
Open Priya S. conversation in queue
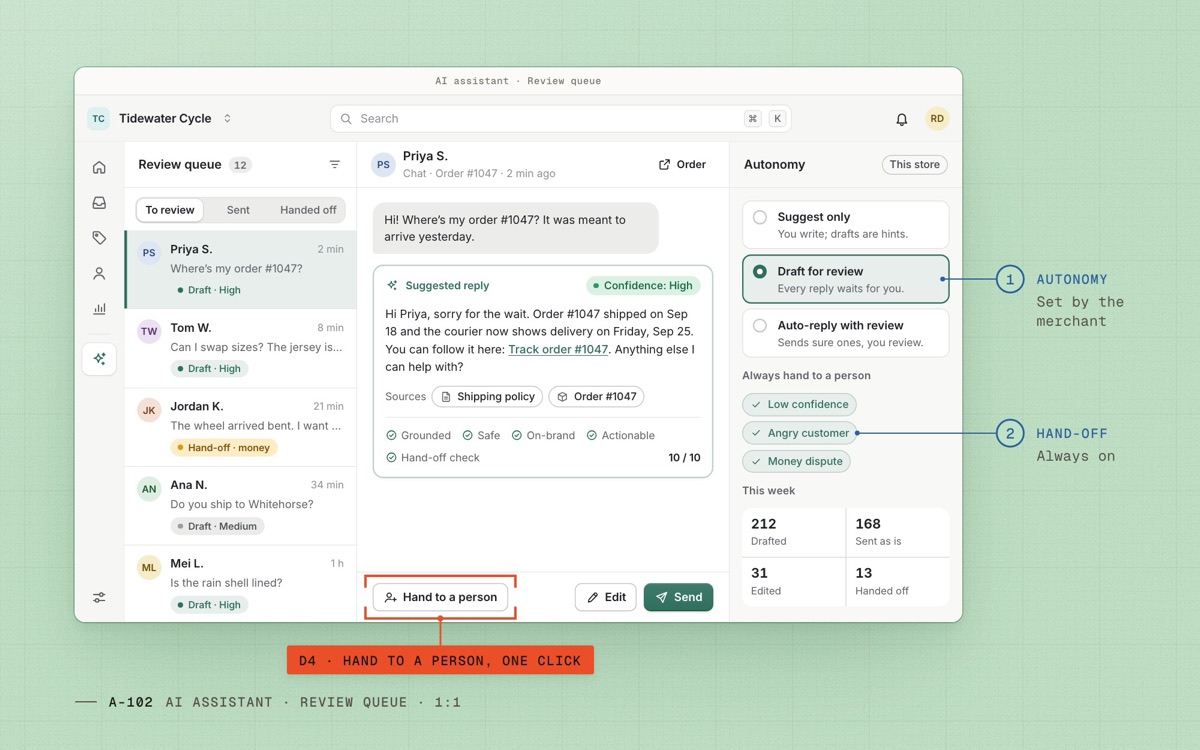coord(240,270)
